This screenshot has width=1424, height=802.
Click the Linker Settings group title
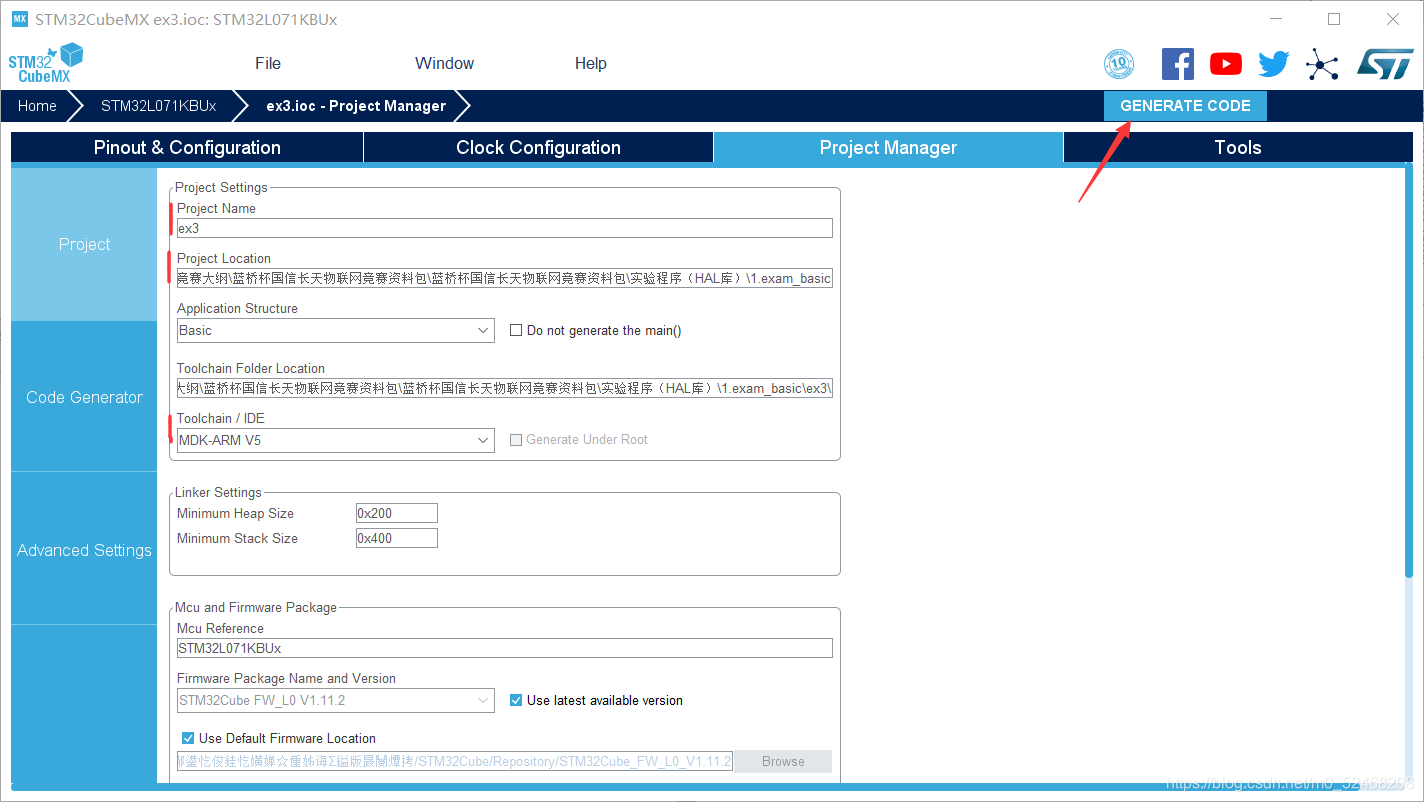click(x=218, y=492)
